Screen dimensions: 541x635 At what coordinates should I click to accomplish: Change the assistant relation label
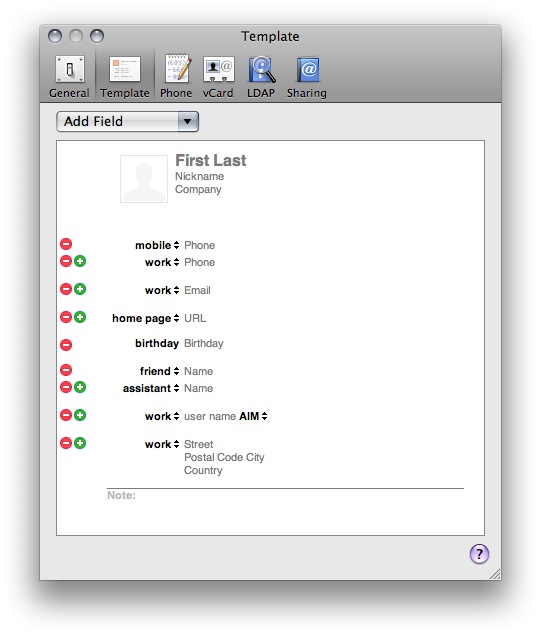151,388
